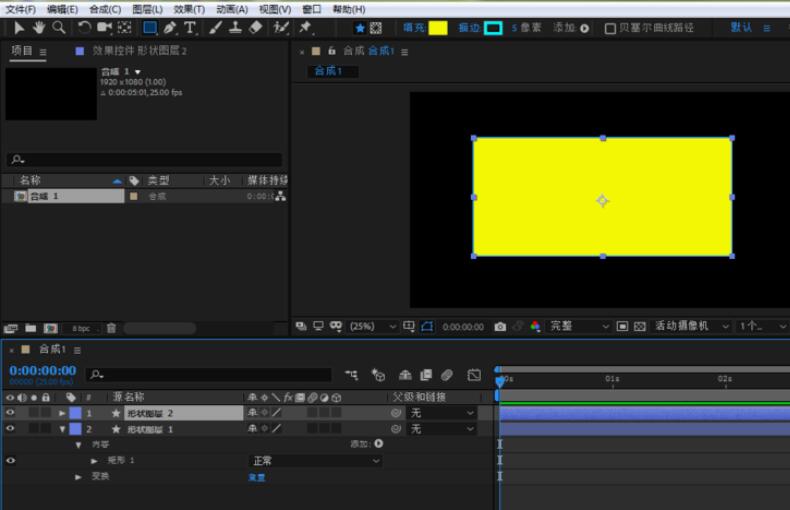Image resolution: width=790 pixels, height=510 pixels.
Task: Open parent dropdown for shape layer 1
Action: point(441,429)
